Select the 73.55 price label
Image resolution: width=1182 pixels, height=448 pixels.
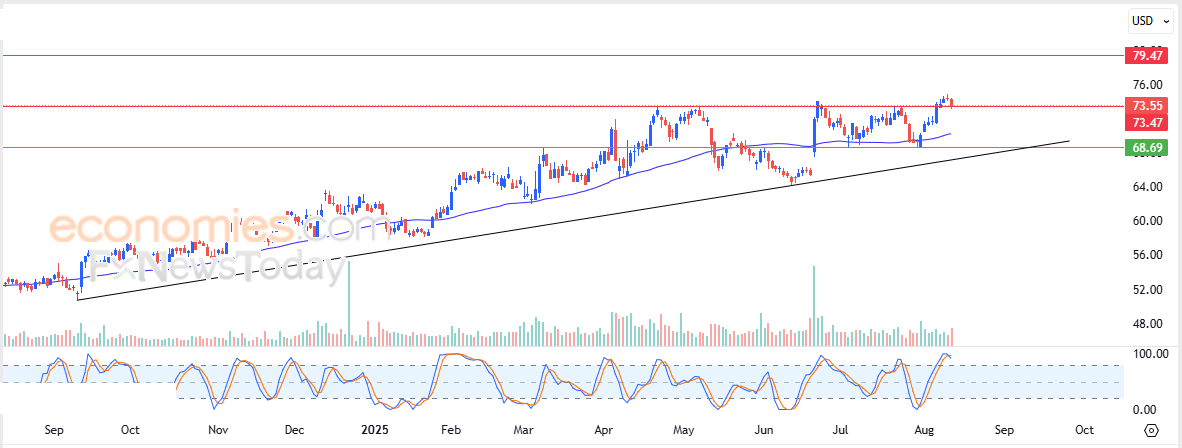pyautogui.click(x=1146, y=106)
